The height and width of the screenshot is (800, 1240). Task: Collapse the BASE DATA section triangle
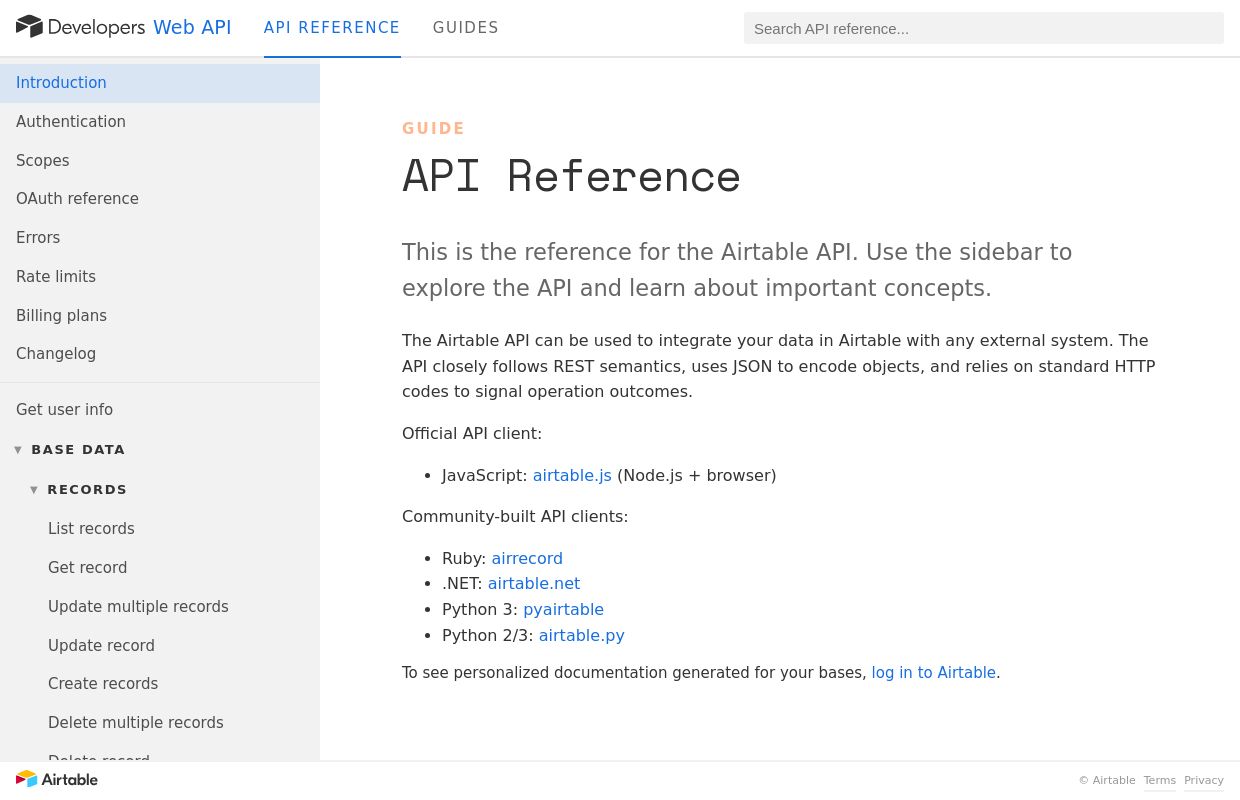point(18,450)
